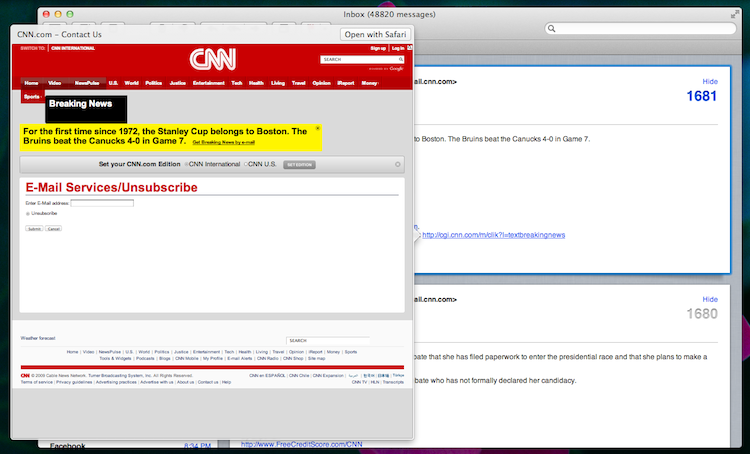Go to the Entertainment section
Image resolution: width=750 pixels, height=454 pixels.
209,83
